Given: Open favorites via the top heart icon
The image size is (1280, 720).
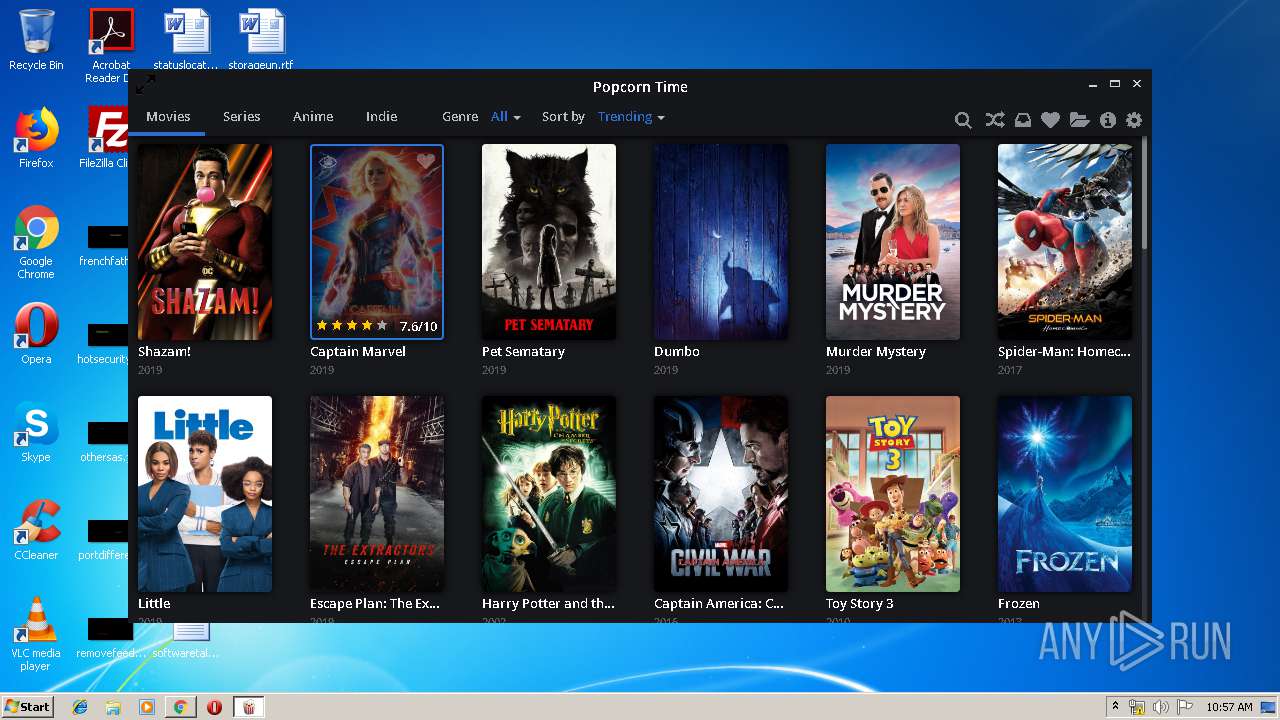Looking at the screenshot, I should [x=1050, y=120].
